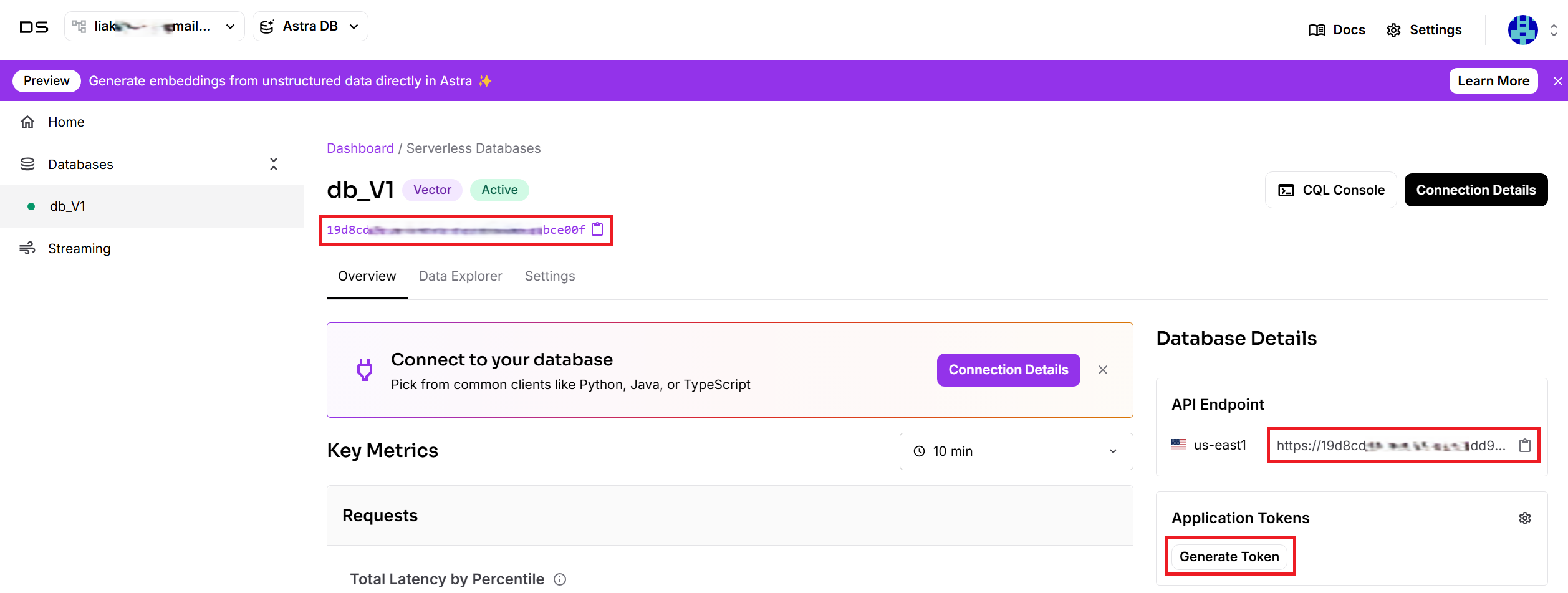Copy the database ID clipboard icon
The height and width of the screenshot is (593, 1568).
point(597,229)
